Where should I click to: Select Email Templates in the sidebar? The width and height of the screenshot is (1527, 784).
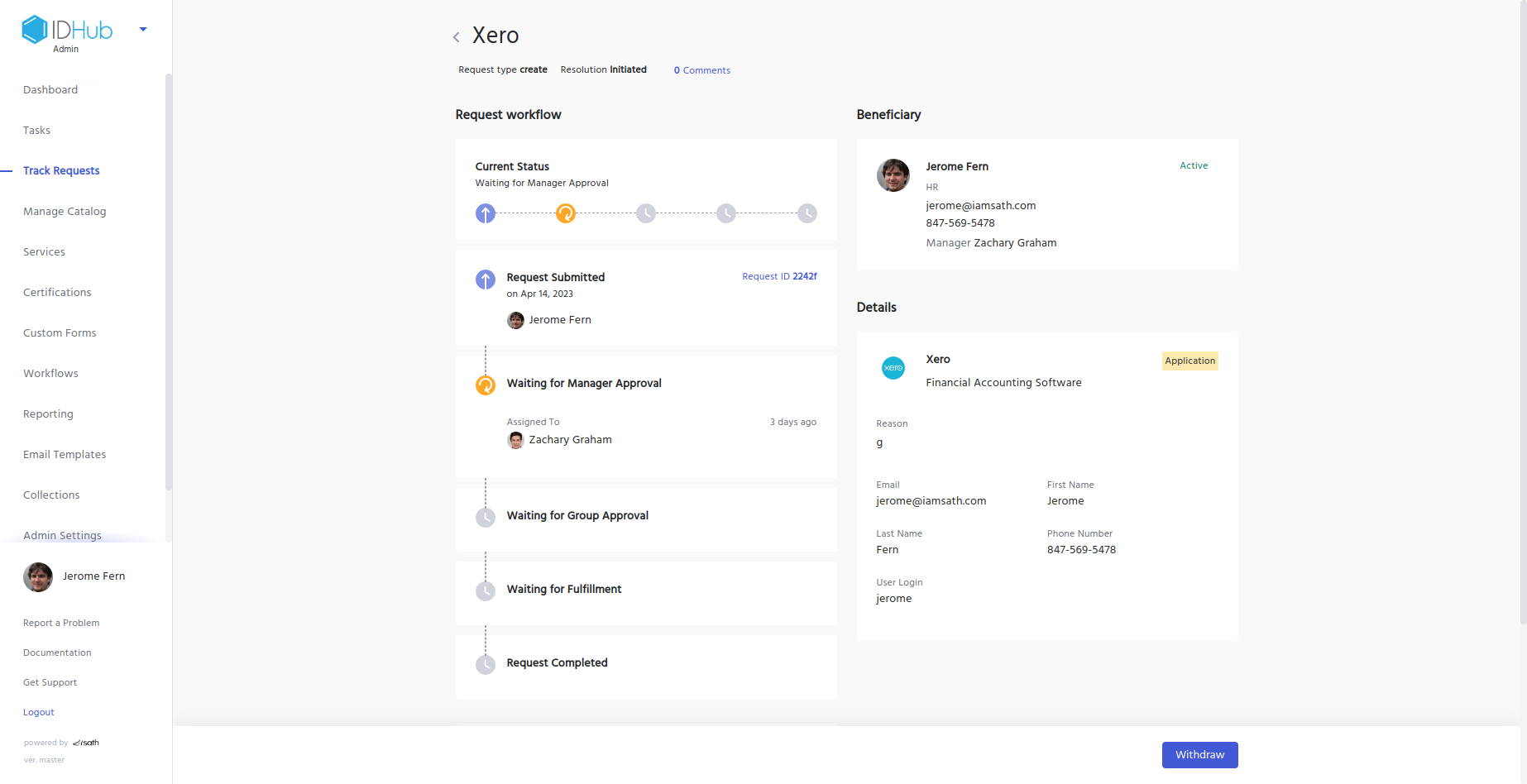(65, 454)
